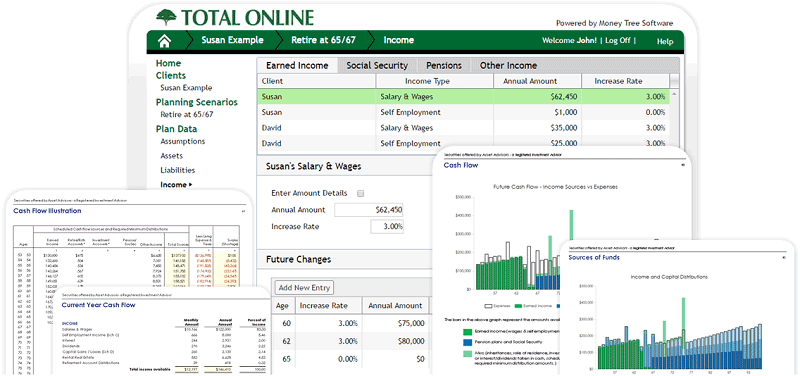This screenshot has height=376, width=800.
Task: Click the Add New Entry button
Action: (x=305, y=288)
